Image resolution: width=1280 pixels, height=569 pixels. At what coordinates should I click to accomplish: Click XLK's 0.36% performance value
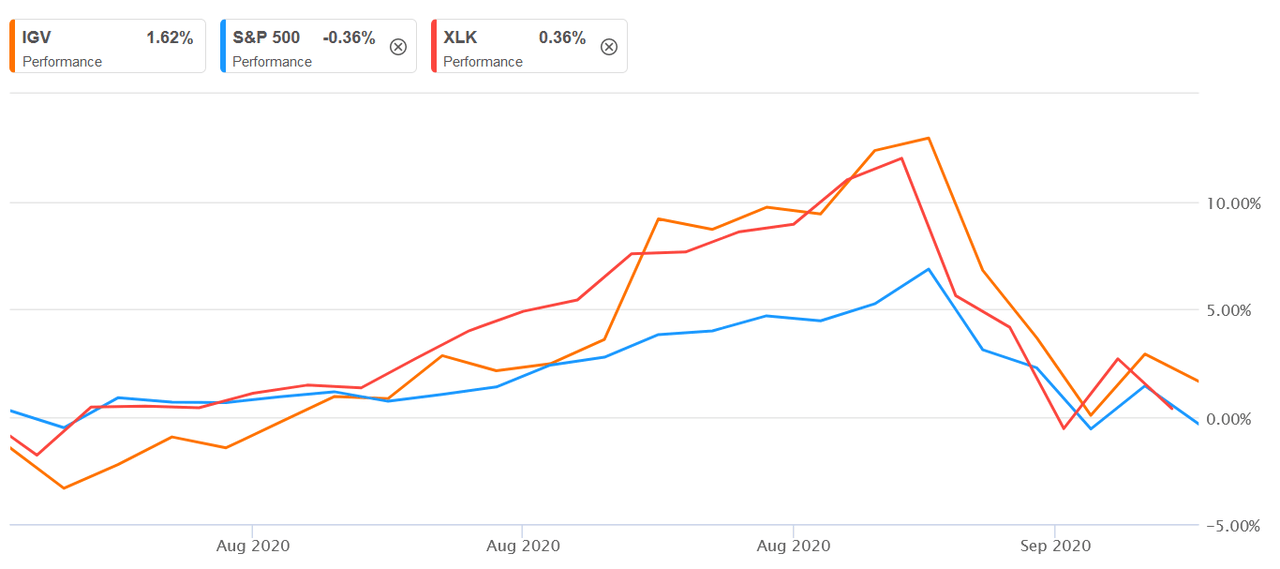click(562, 38)
